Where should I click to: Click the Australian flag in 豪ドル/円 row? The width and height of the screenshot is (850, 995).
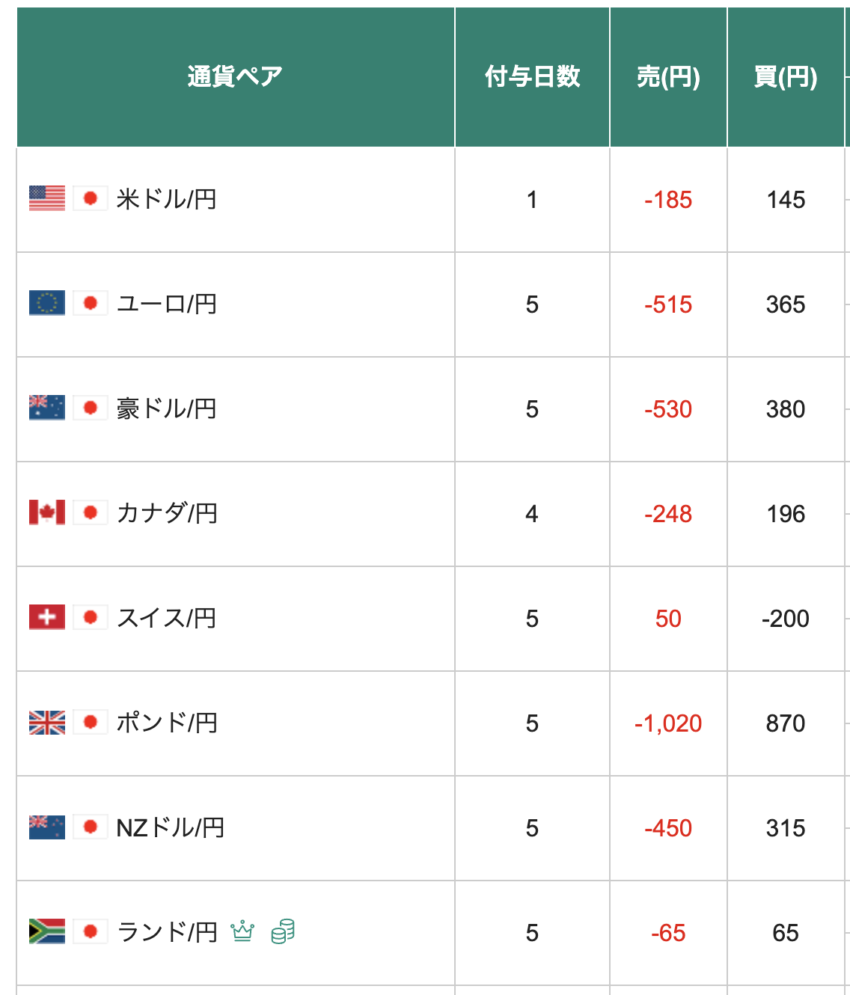[47, 408]
